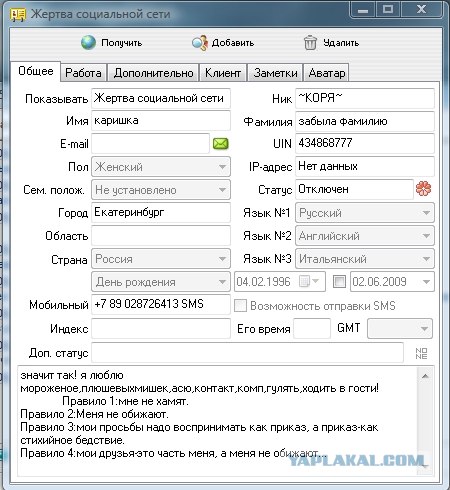Open the Язык №2 dropdown (Английский)

365,236
